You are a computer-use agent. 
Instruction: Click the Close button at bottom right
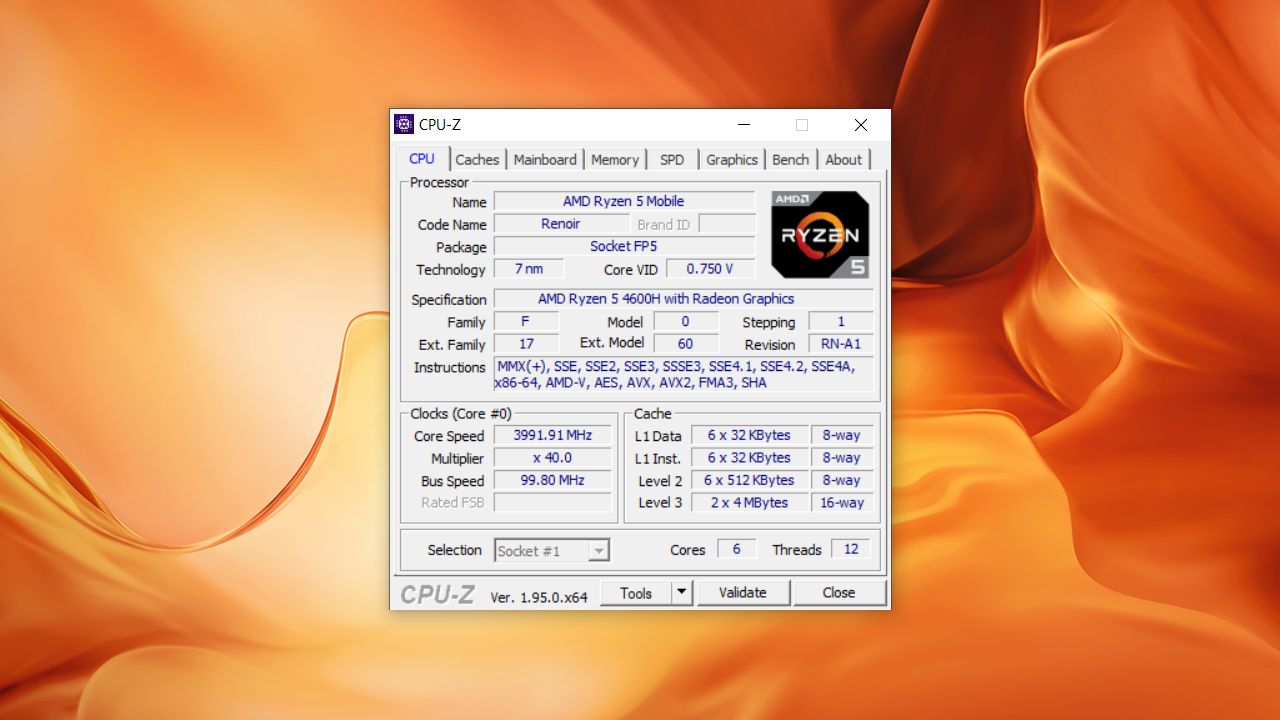tap(839, 592)
